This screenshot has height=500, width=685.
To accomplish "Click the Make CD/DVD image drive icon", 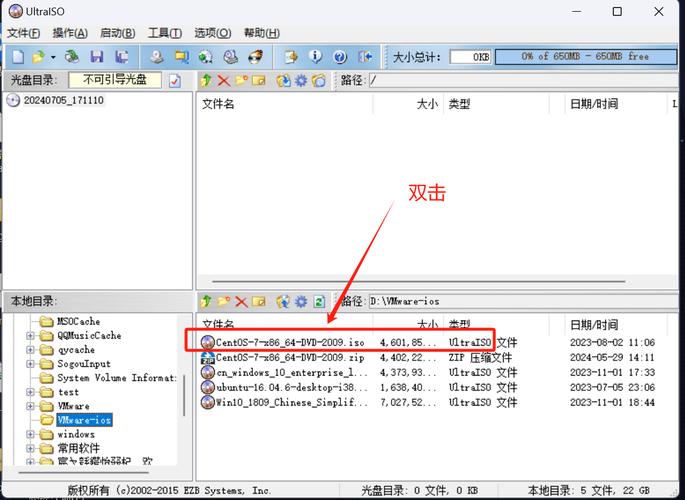I will [x=157, y=57].
